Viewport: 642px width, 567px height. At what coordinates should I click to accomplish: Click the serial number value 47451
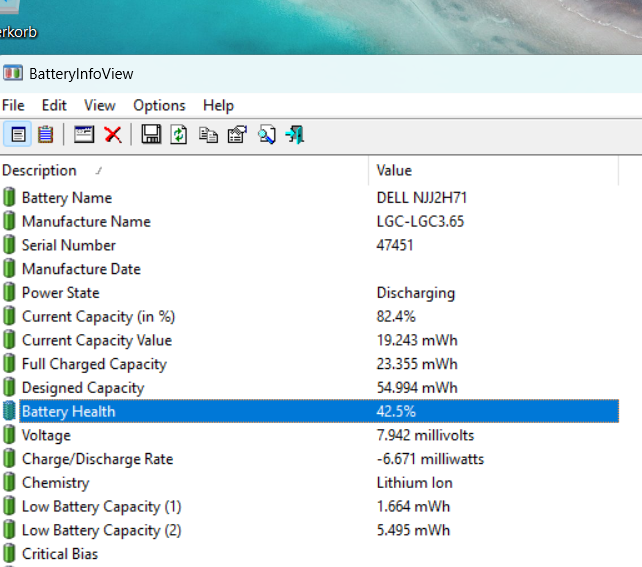395,245
